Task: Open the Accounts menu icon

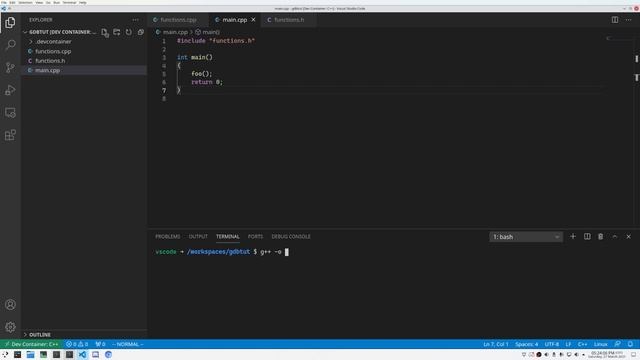Action: (x=10, y=304)
